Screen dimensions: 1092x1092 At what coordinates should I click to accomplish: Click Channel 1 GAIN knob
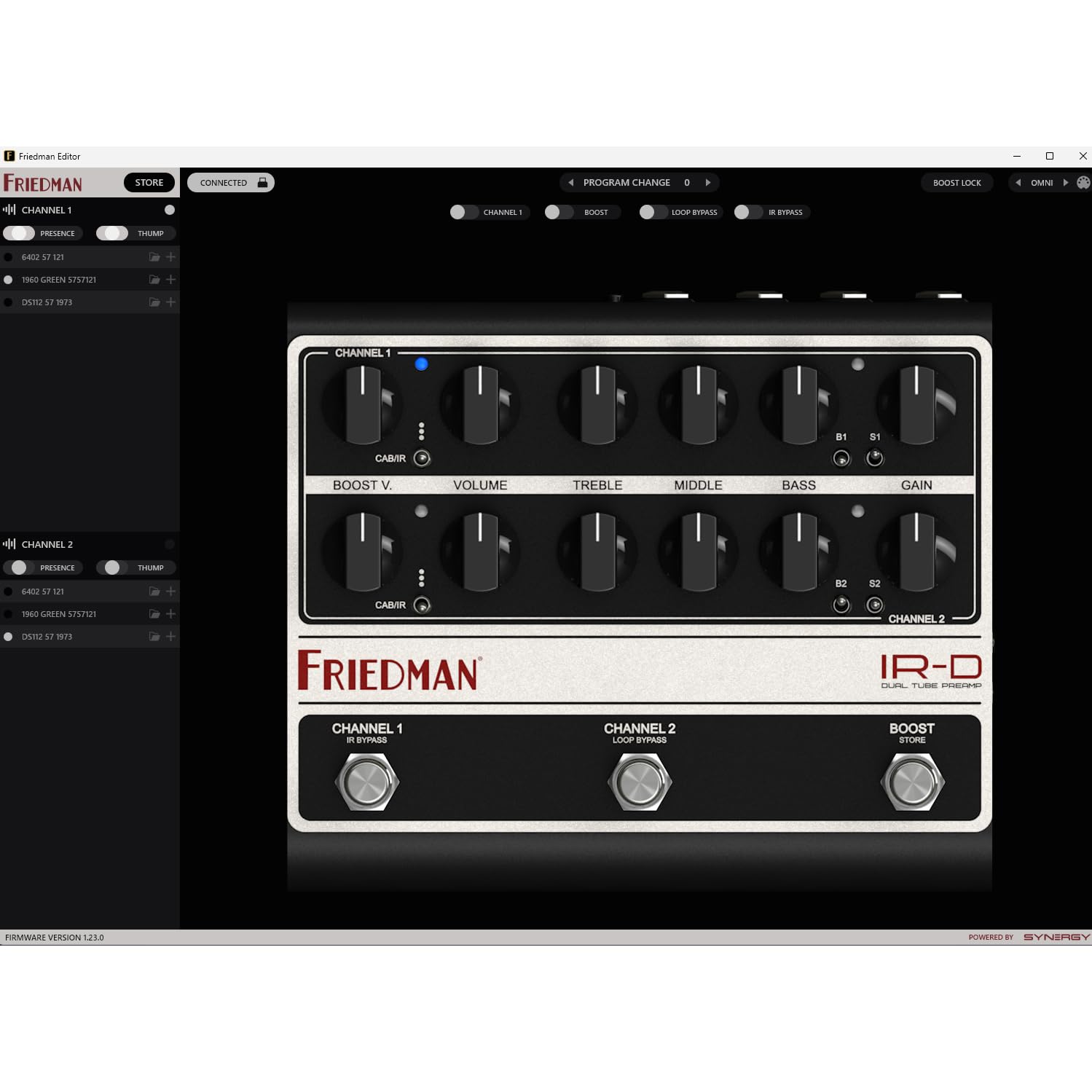point(916,405)
